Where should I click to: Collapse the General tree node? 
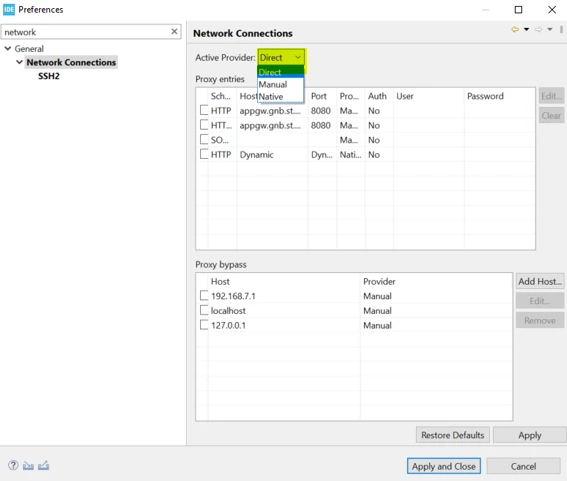coord(8,48)
